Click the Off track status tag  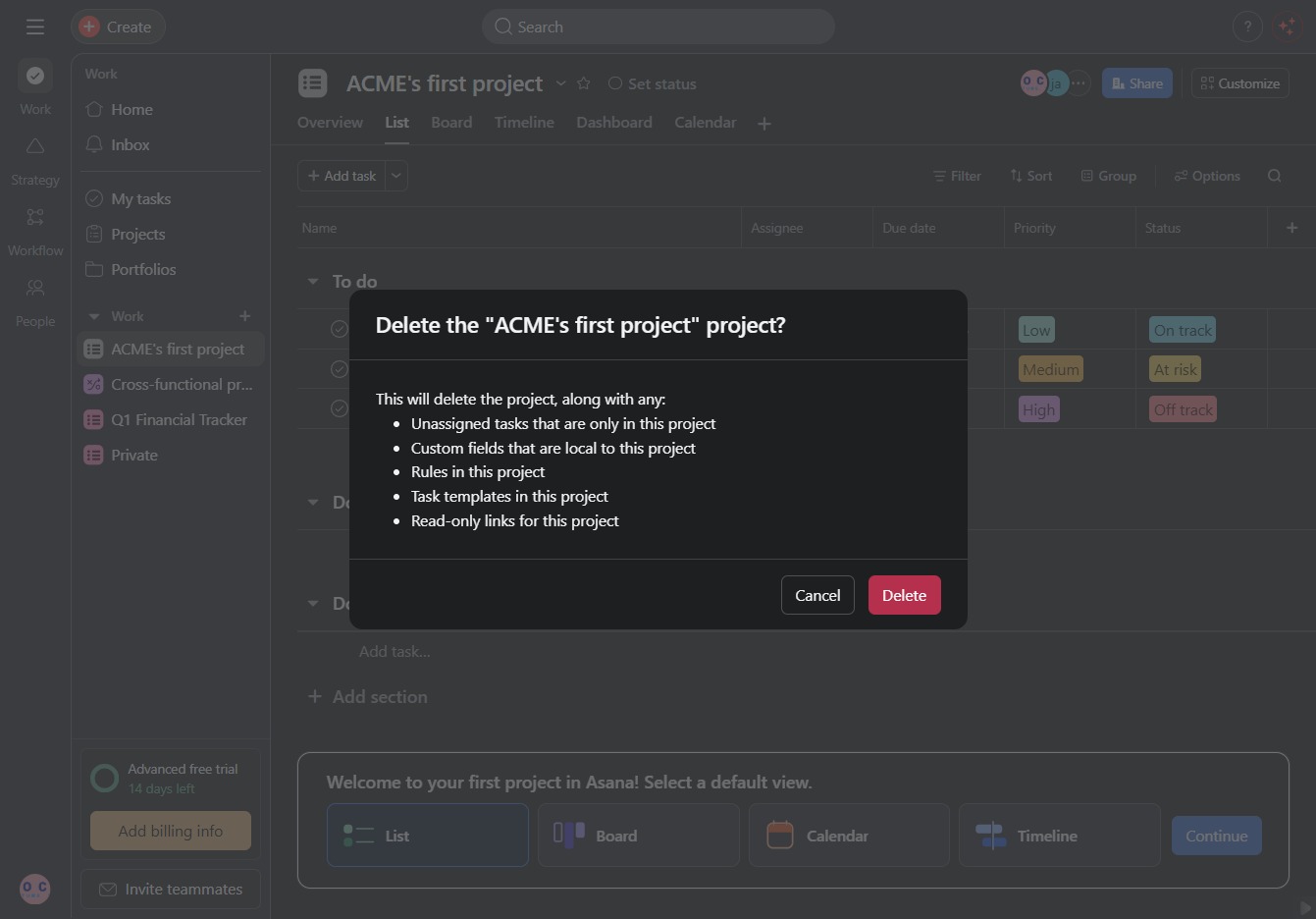1184,409
